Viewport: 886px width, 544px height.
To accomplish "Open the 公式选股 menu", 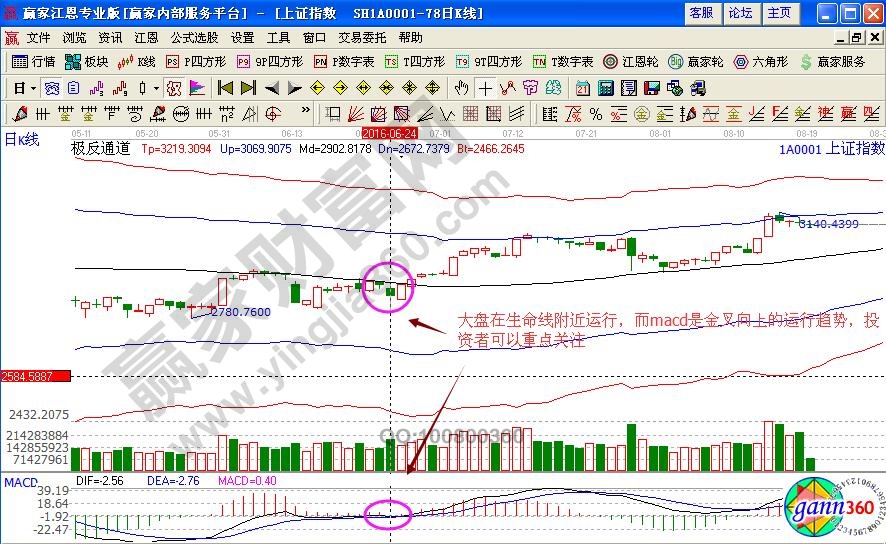I will tap(194, 38).
